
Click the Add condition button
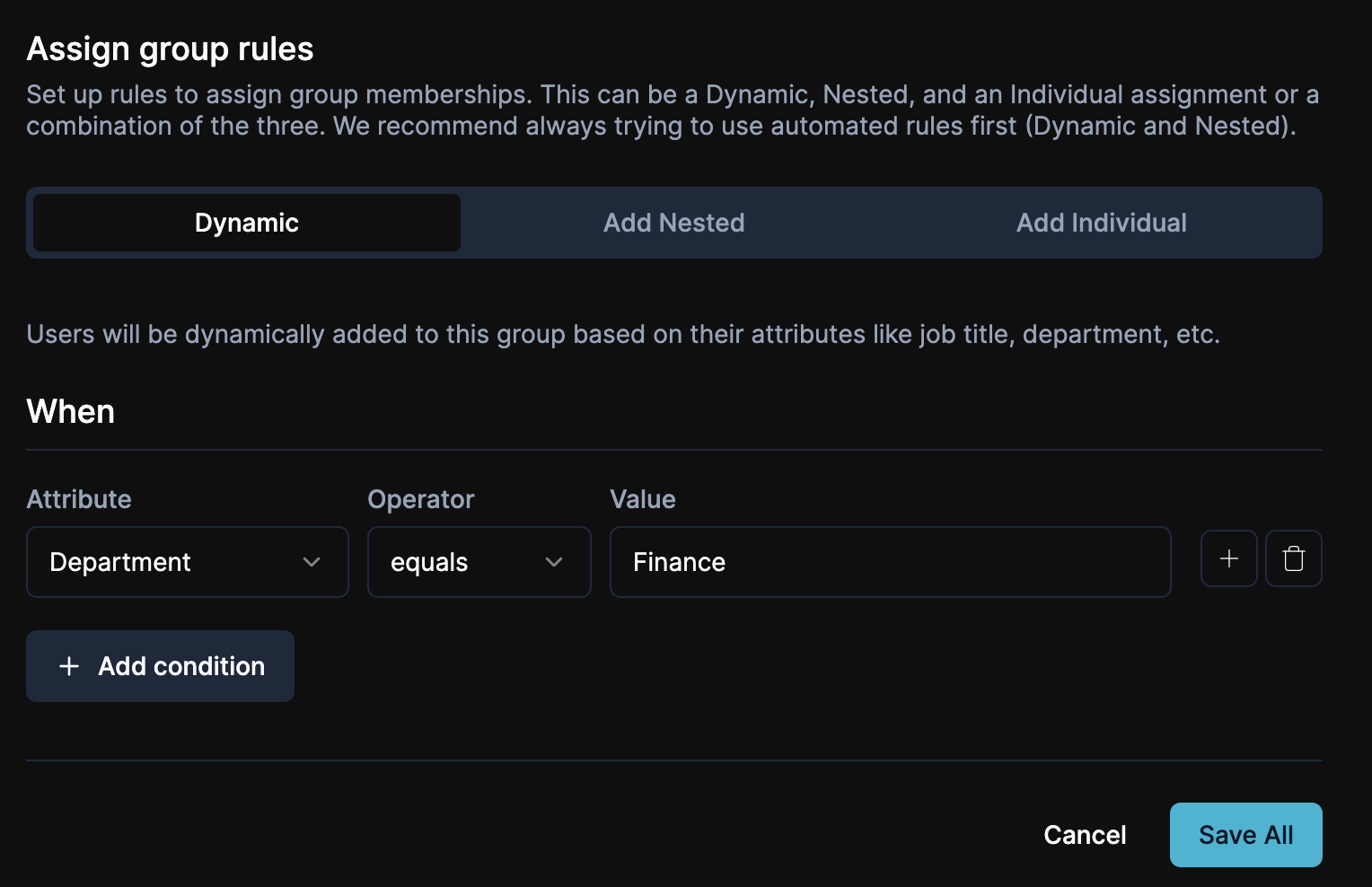[160, 666]
